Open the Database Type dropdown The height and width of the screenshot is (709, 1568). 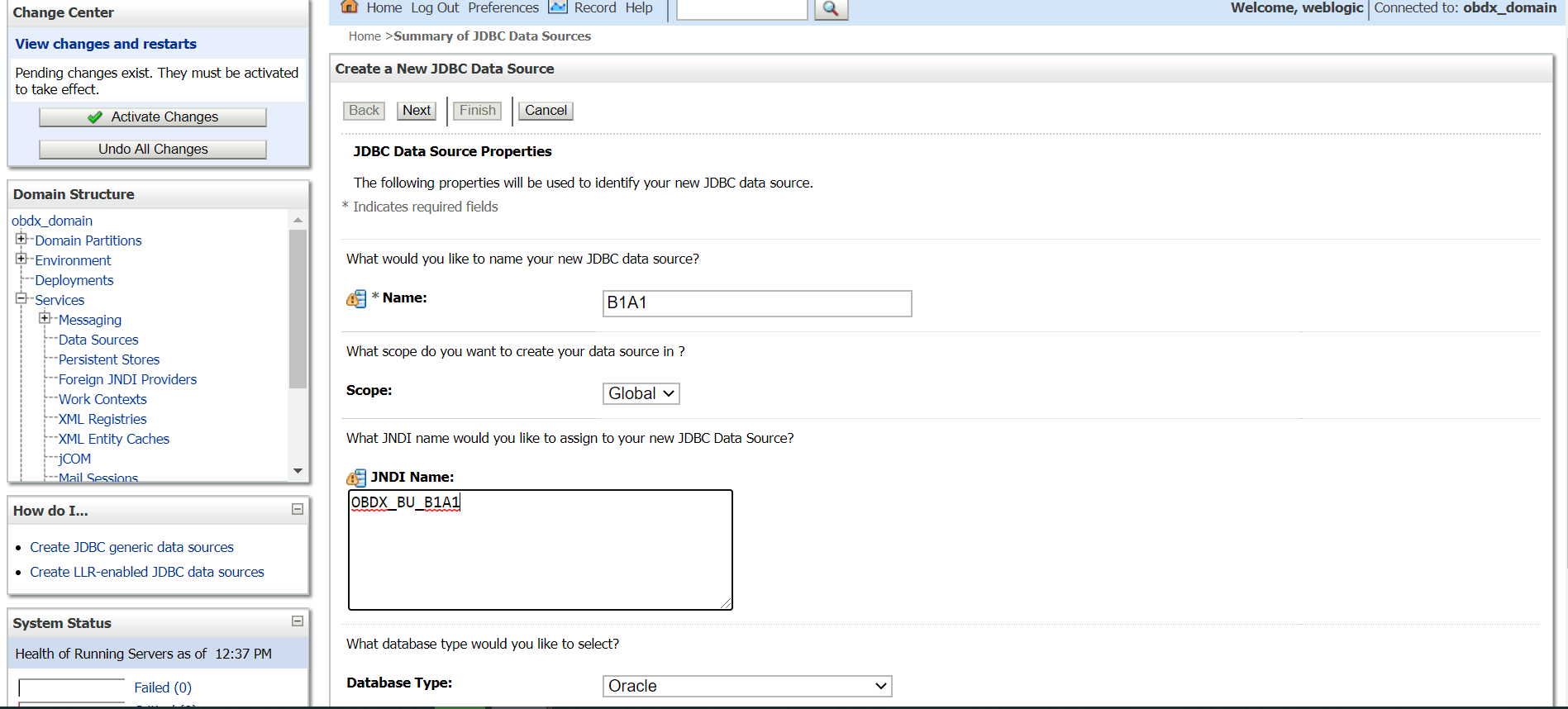coord(747,686)
